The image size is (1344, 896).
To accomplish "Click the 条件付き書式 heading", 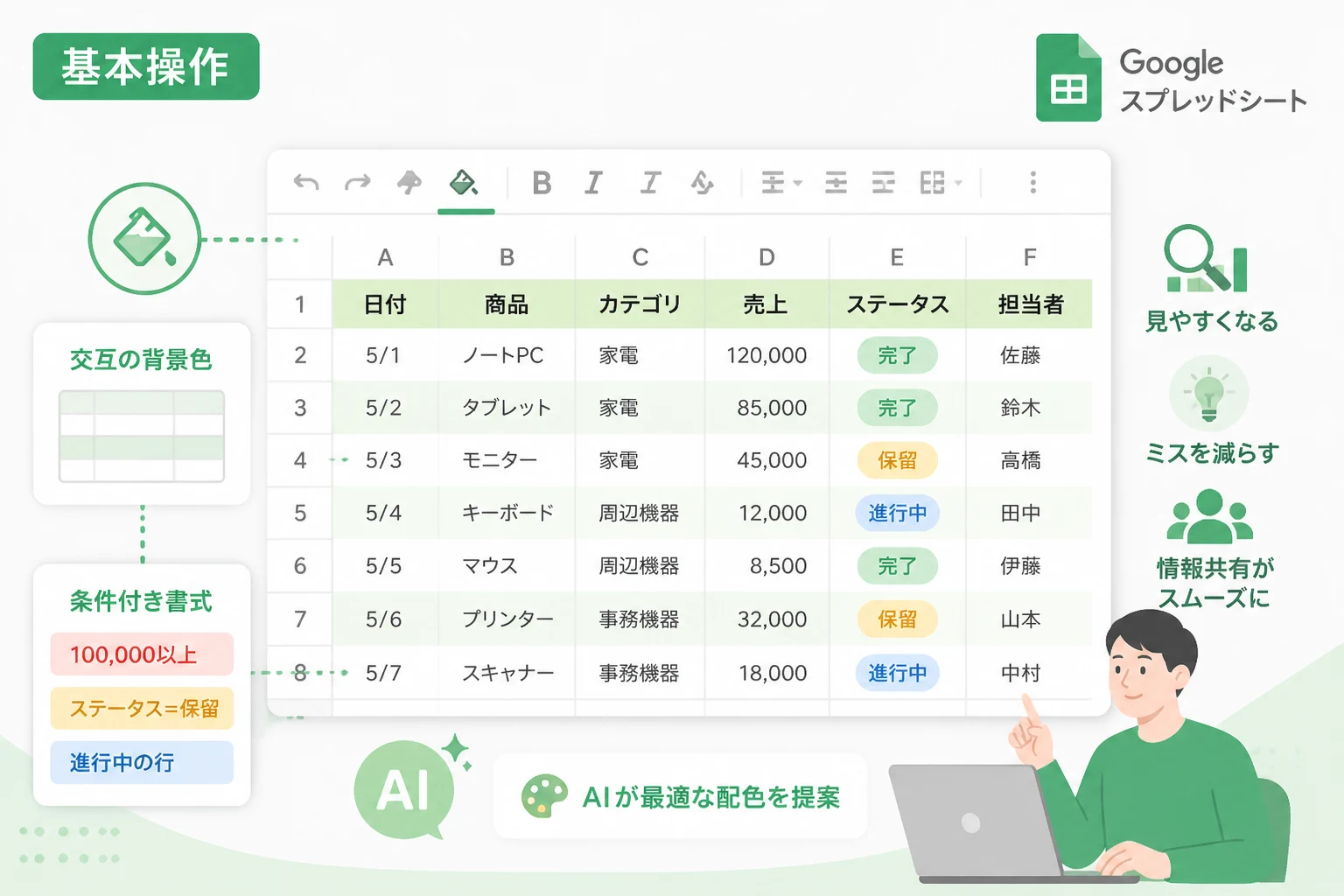I will [x=141, y=601].
